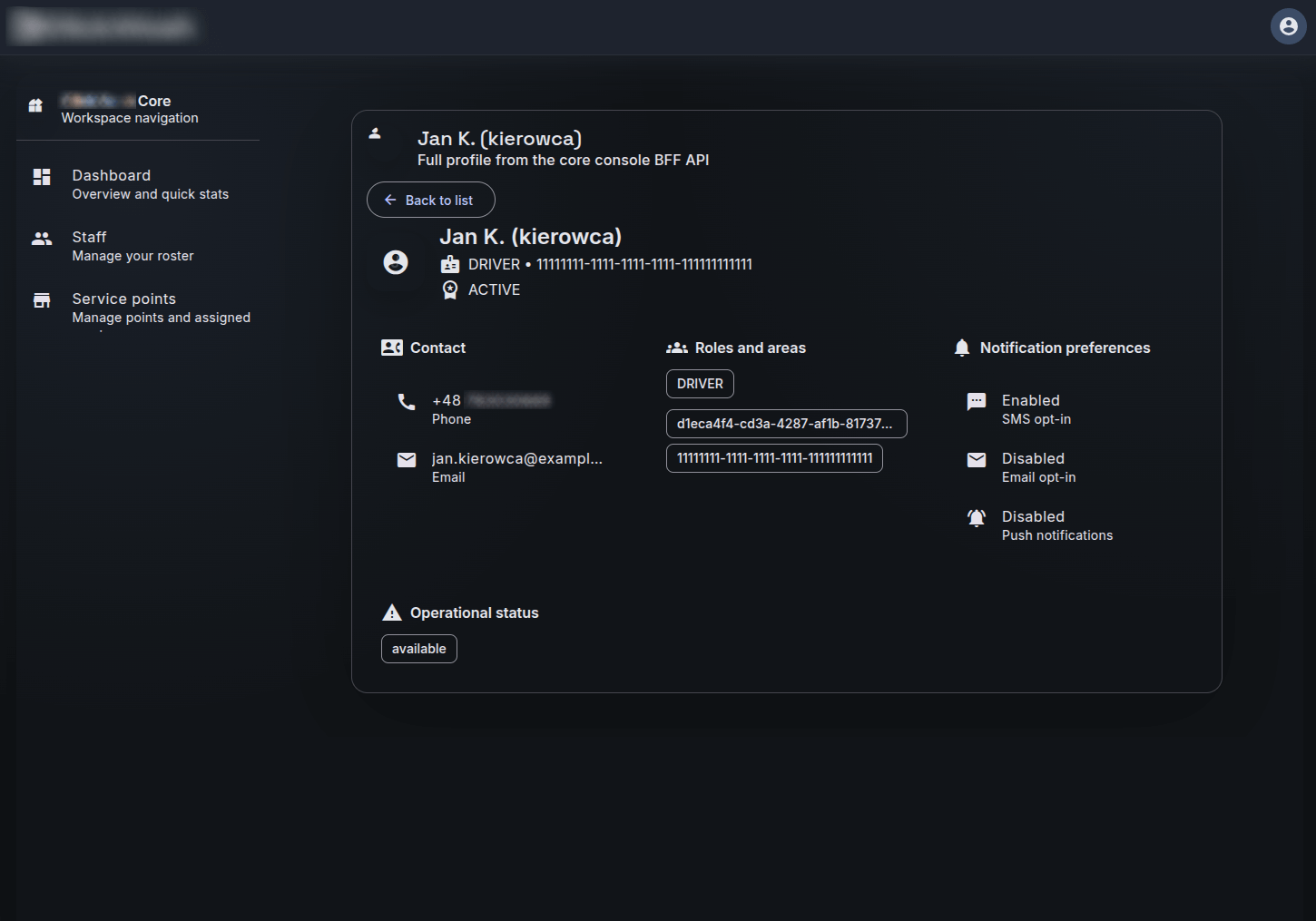1316x921 pixels.
Task: Click the available status chip
Action: 418,649
